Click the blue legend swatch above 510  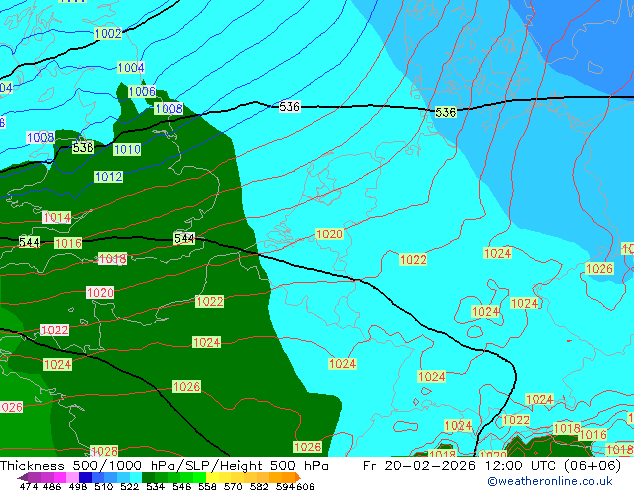coord(98,477)
